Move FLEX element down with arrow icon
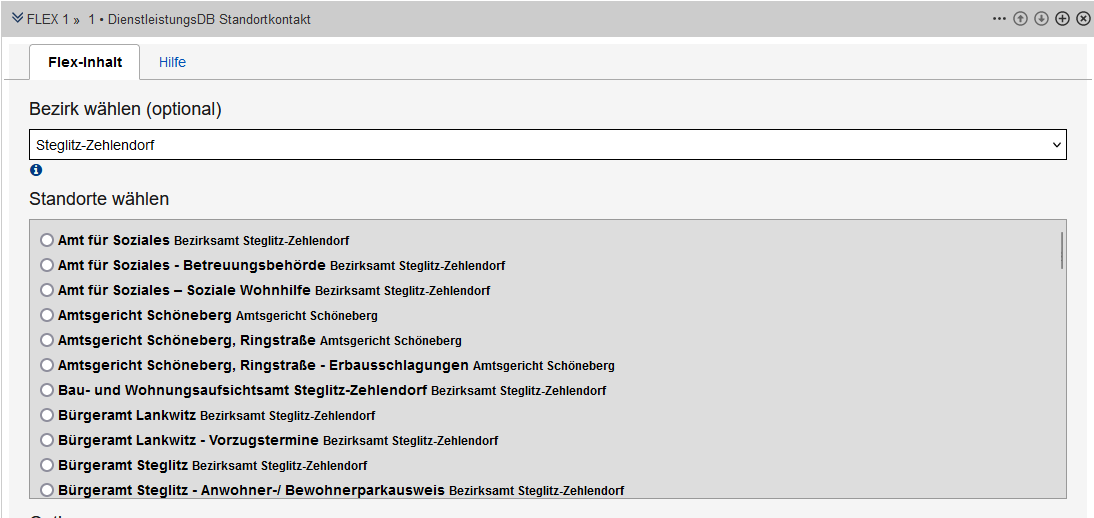Image resolution: width=1094 pixels, height=518 pixels. [1041, 19]
